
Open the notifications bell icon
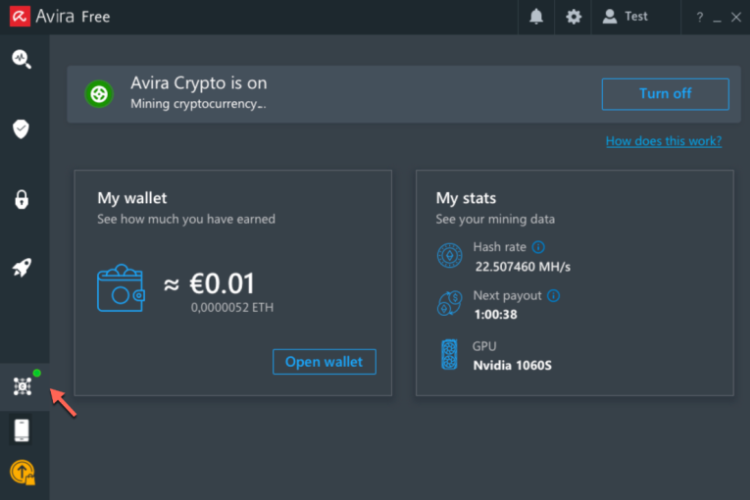click(x=537, y=17)
